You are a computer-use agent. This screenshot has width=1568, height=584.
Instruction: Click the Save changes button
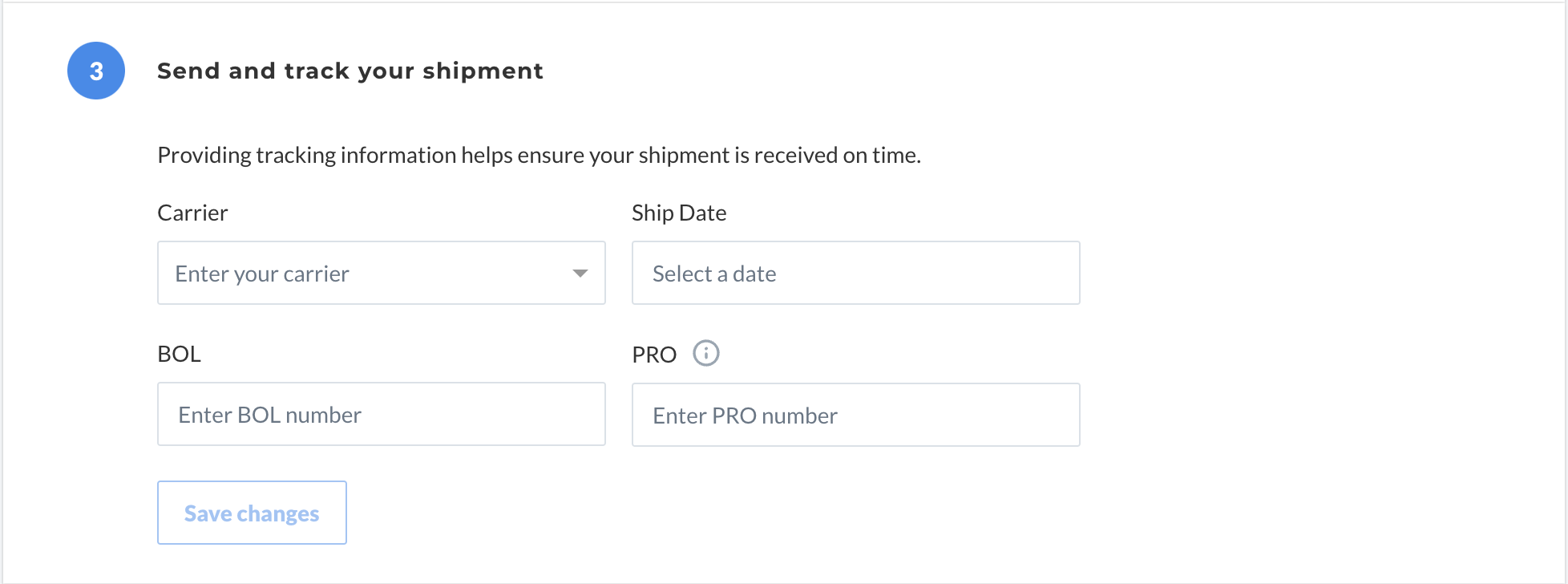[x=252, y=513]
